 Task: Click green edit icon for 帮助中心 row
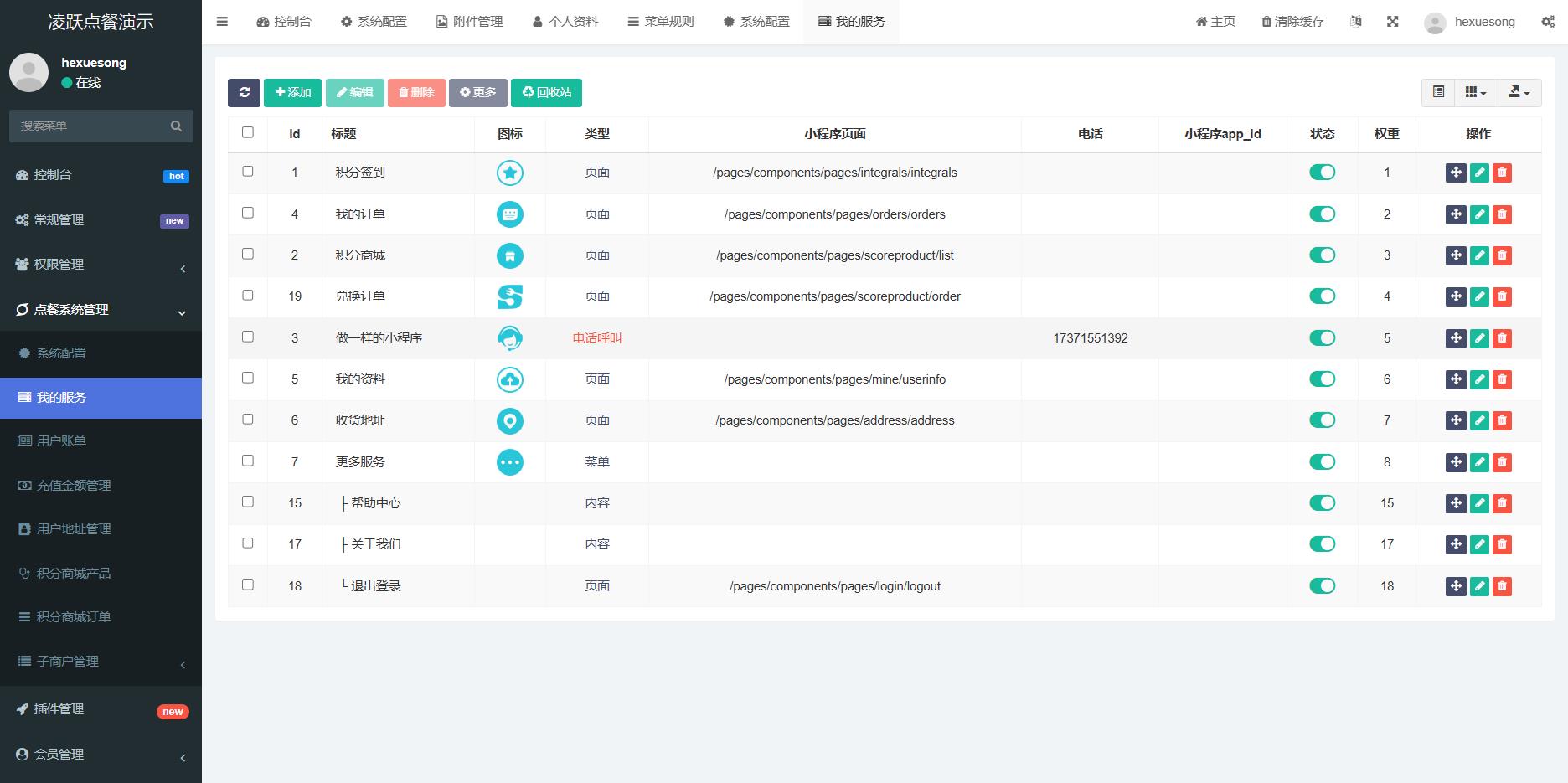tap(1479, 503)
